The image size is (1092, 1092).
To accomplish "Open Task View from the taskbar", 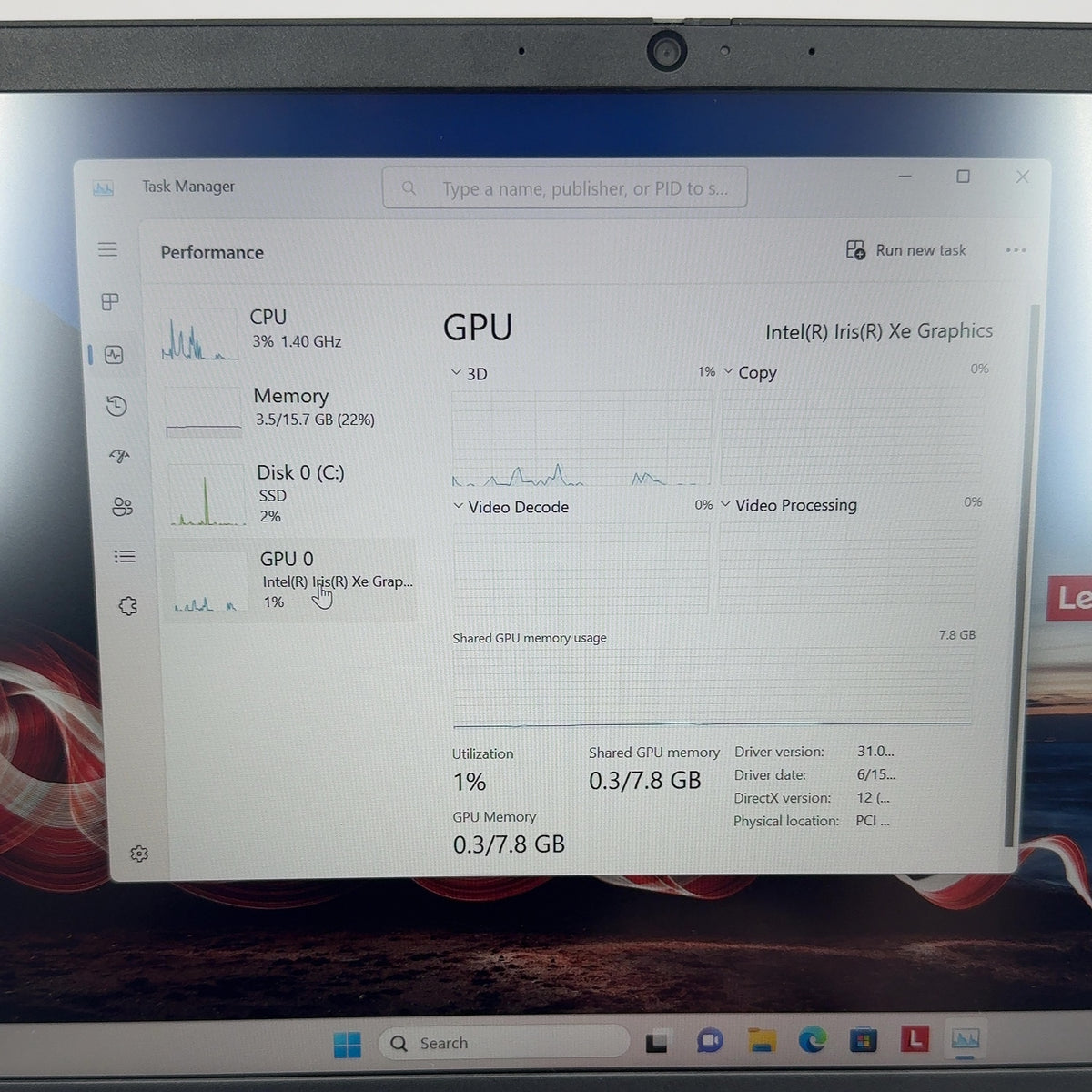I will (x=657, y=1043).
